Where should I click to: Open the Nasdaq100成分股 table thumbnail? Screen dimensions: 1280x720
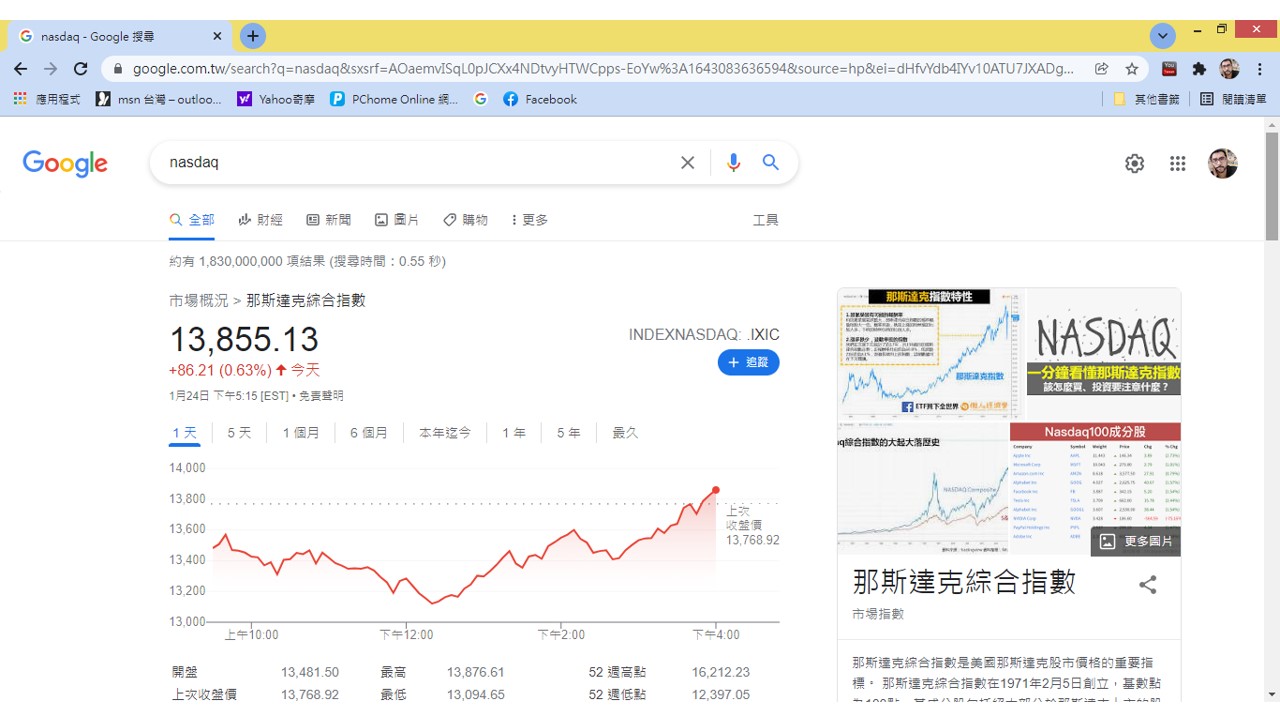tap(1096, 488)
